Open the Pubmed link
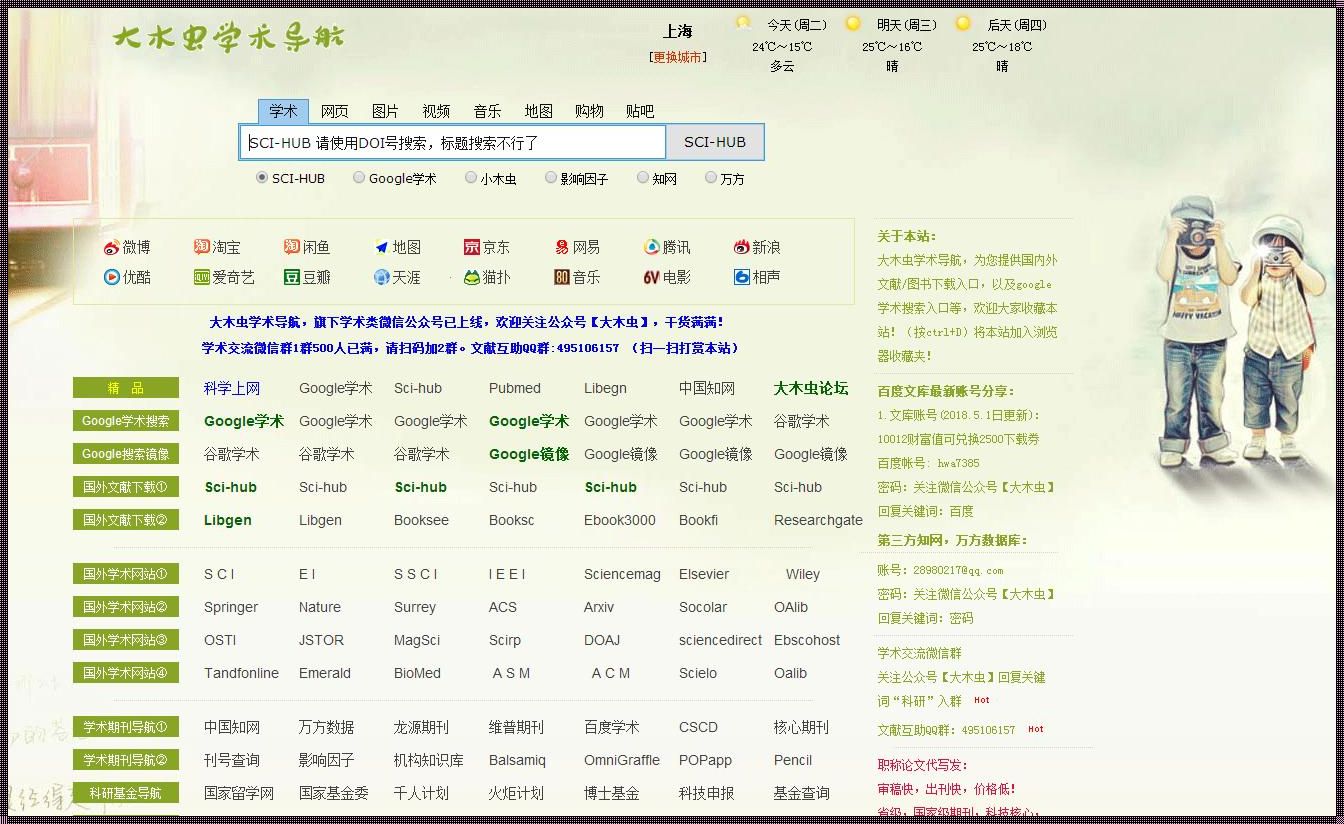The height and width of the screenshot is (824, 1344). 515,388
